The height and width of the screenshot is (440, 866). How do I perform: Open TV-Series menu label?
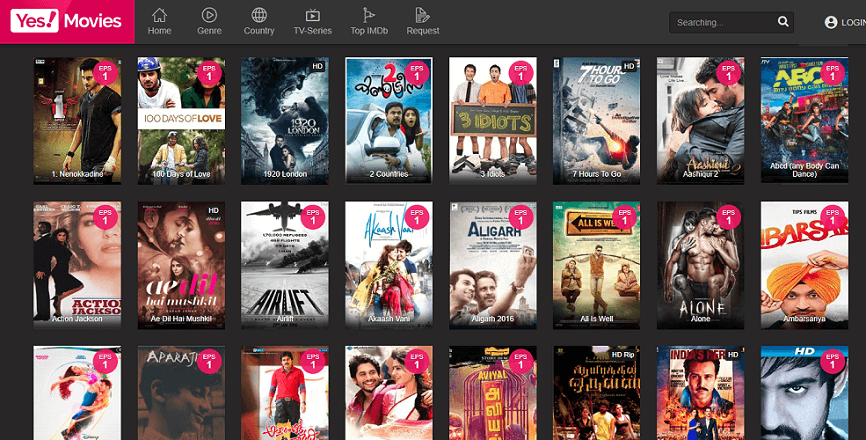313,31
